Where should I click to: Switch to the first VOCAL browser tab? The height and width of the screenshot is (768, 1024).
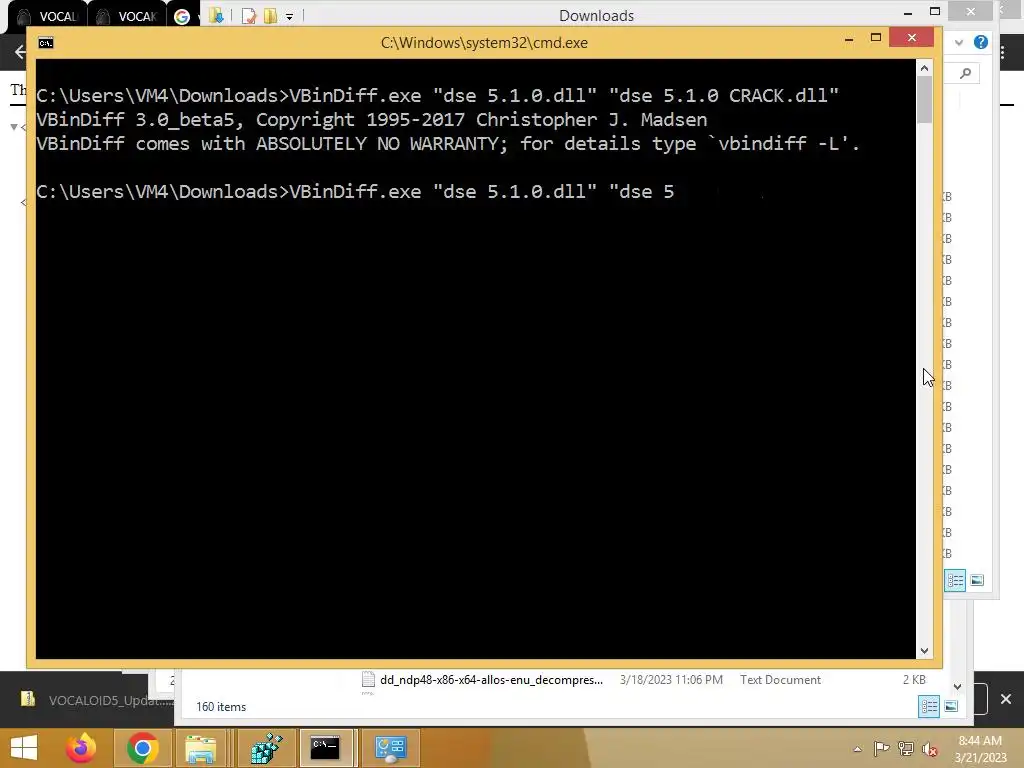48,17
